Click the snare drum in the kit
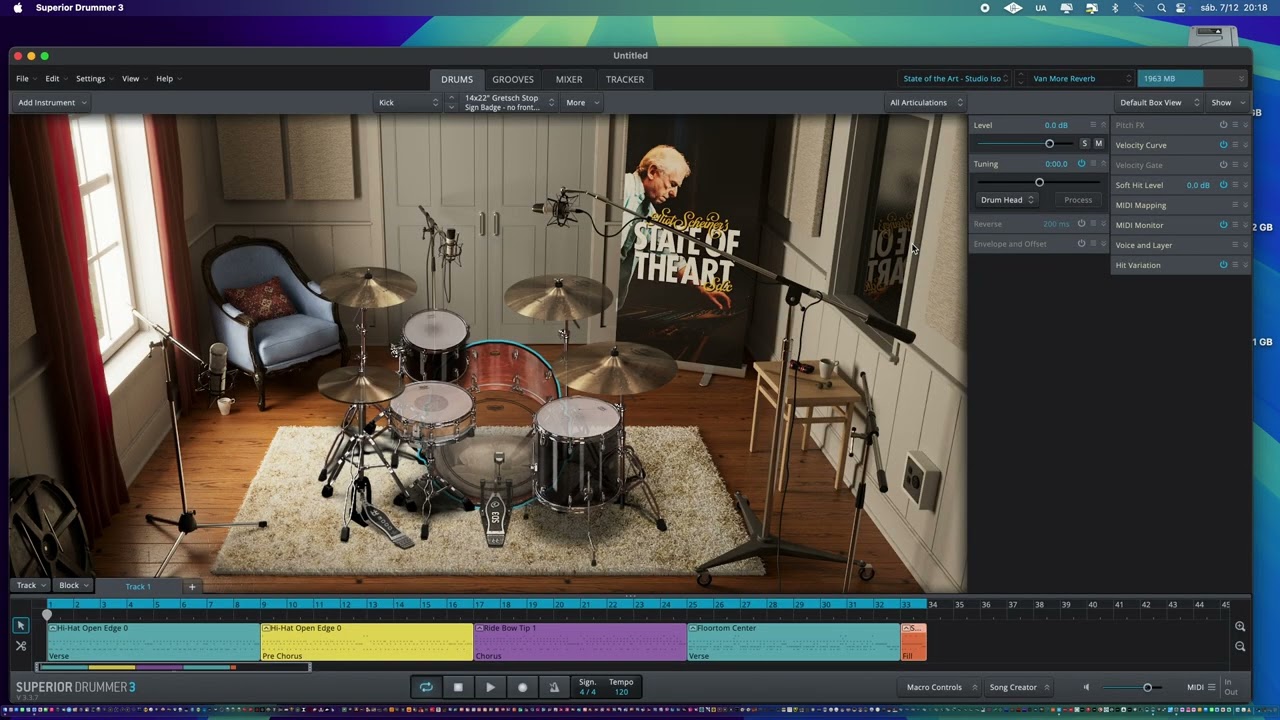1280x720 pixels. coord(431,412)
